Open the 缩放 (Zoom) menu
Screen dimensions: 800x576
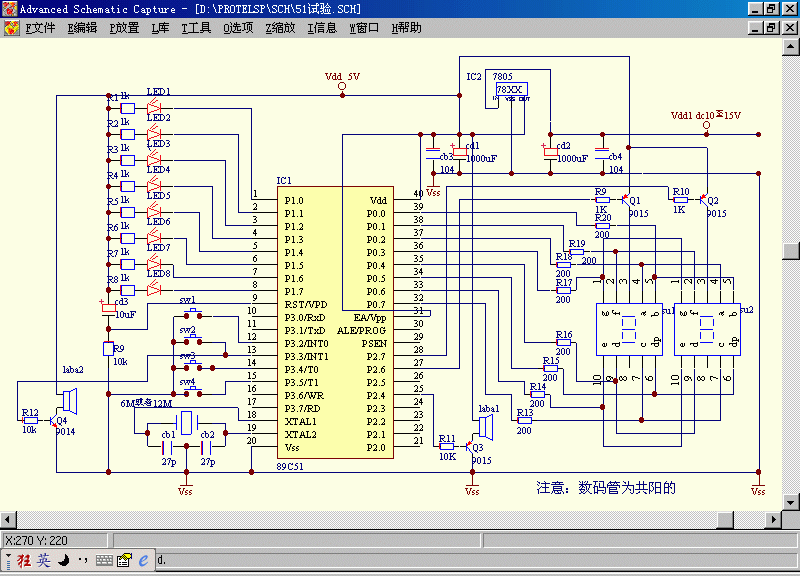point(280,28)
